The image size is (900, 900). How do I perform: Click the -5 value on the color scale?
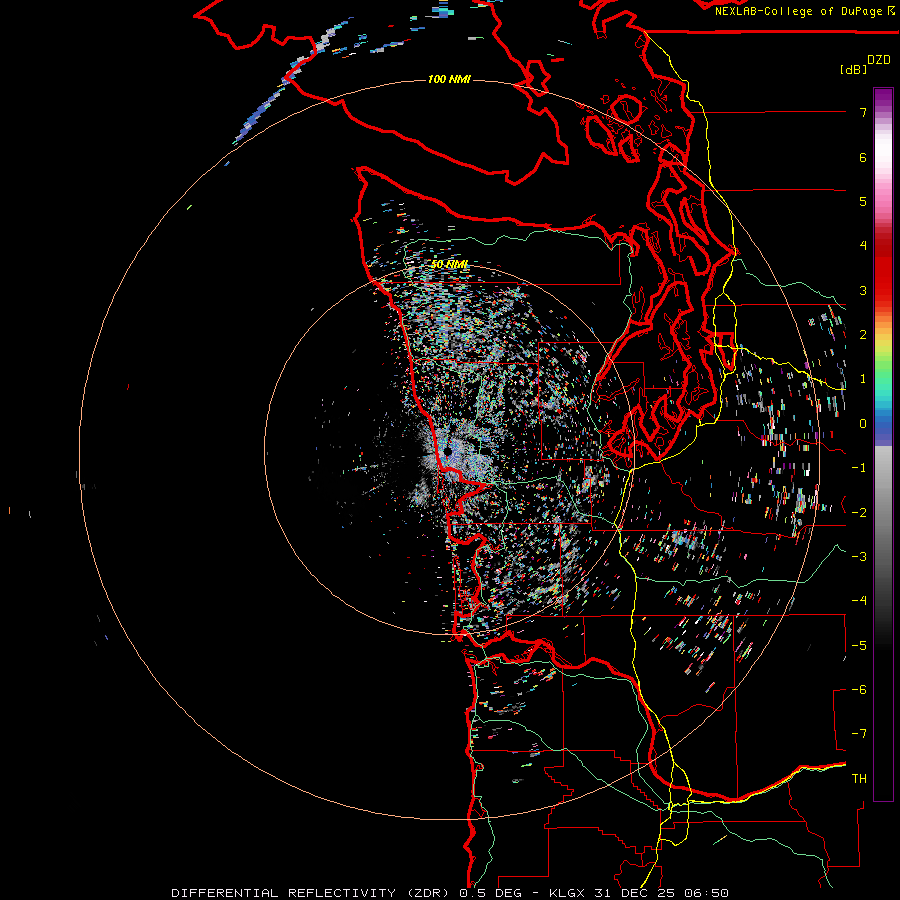pos(859,646)
